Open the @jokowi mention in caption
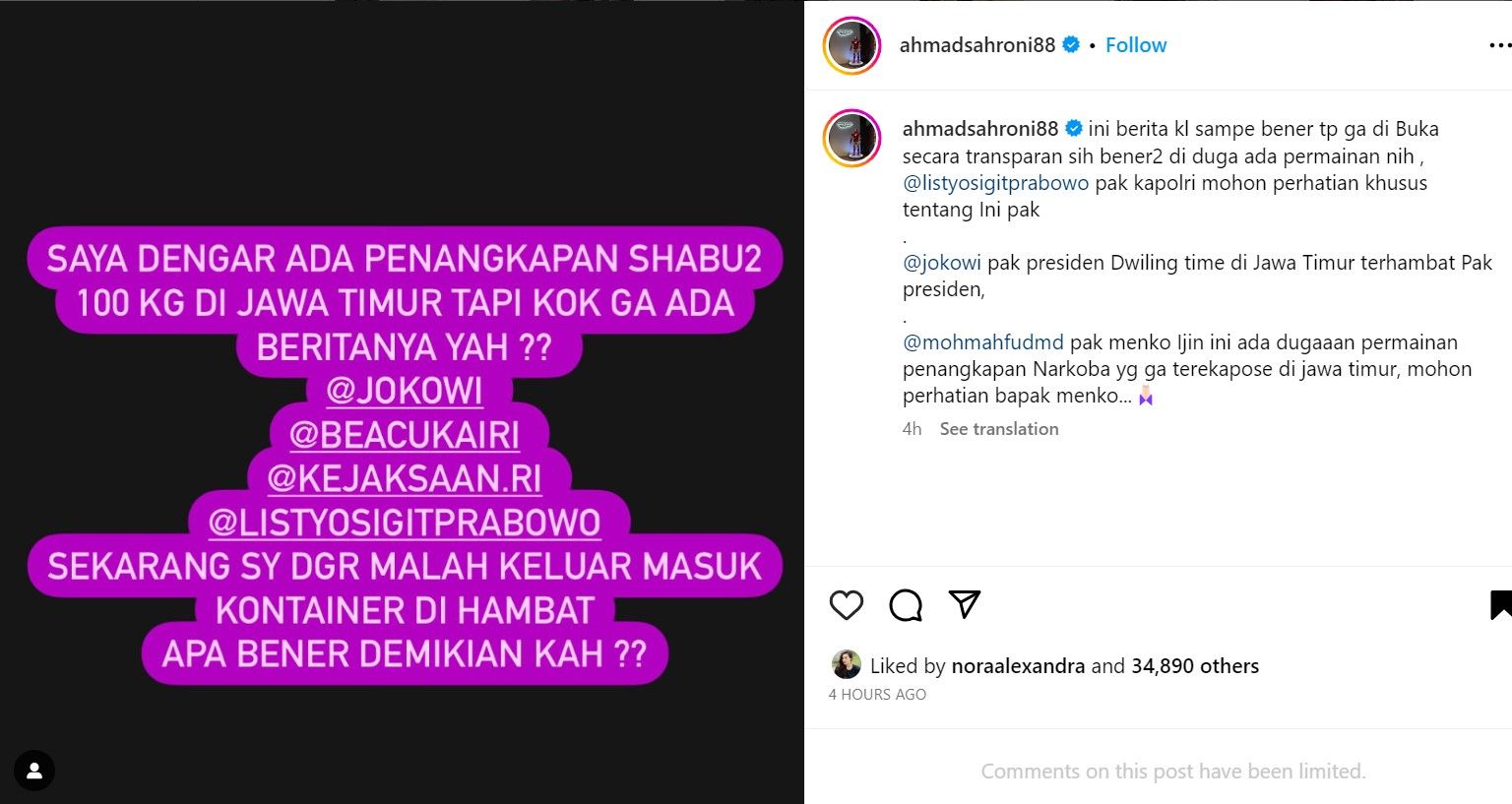 coord(942,263)
